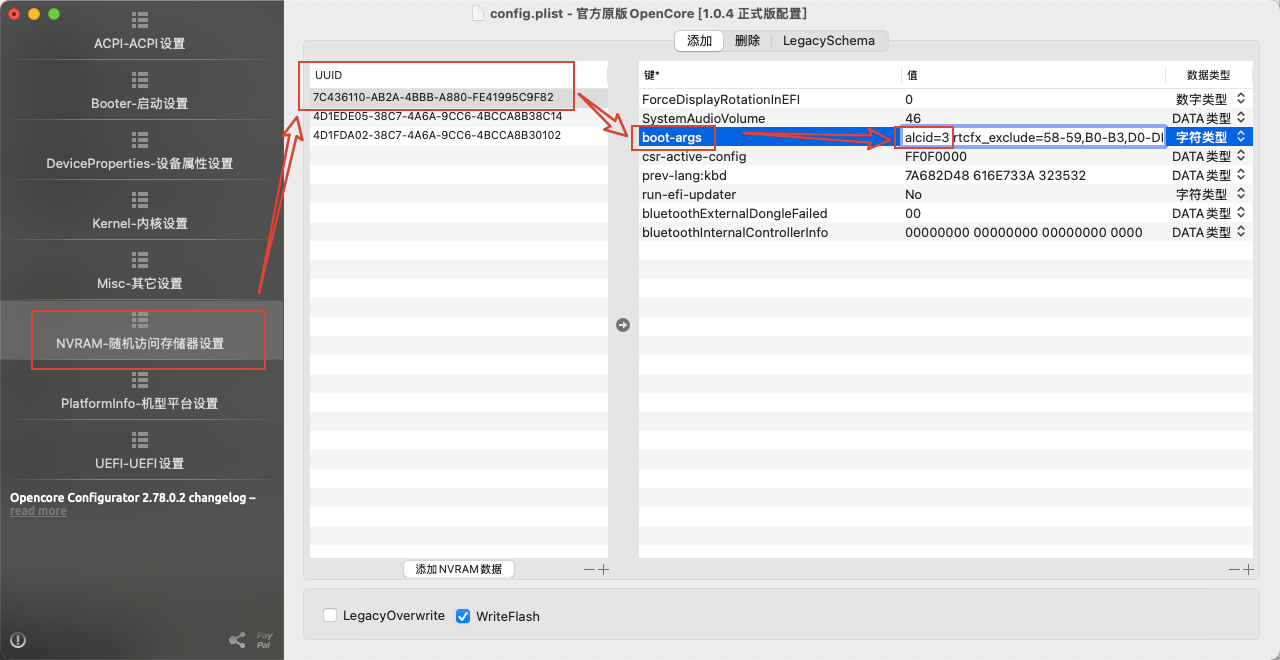This screenshot has width=1280, height=660.
Task: Open data type dropdown for ForceDisplayRotationInEFI
Action: pos(1209,99)
